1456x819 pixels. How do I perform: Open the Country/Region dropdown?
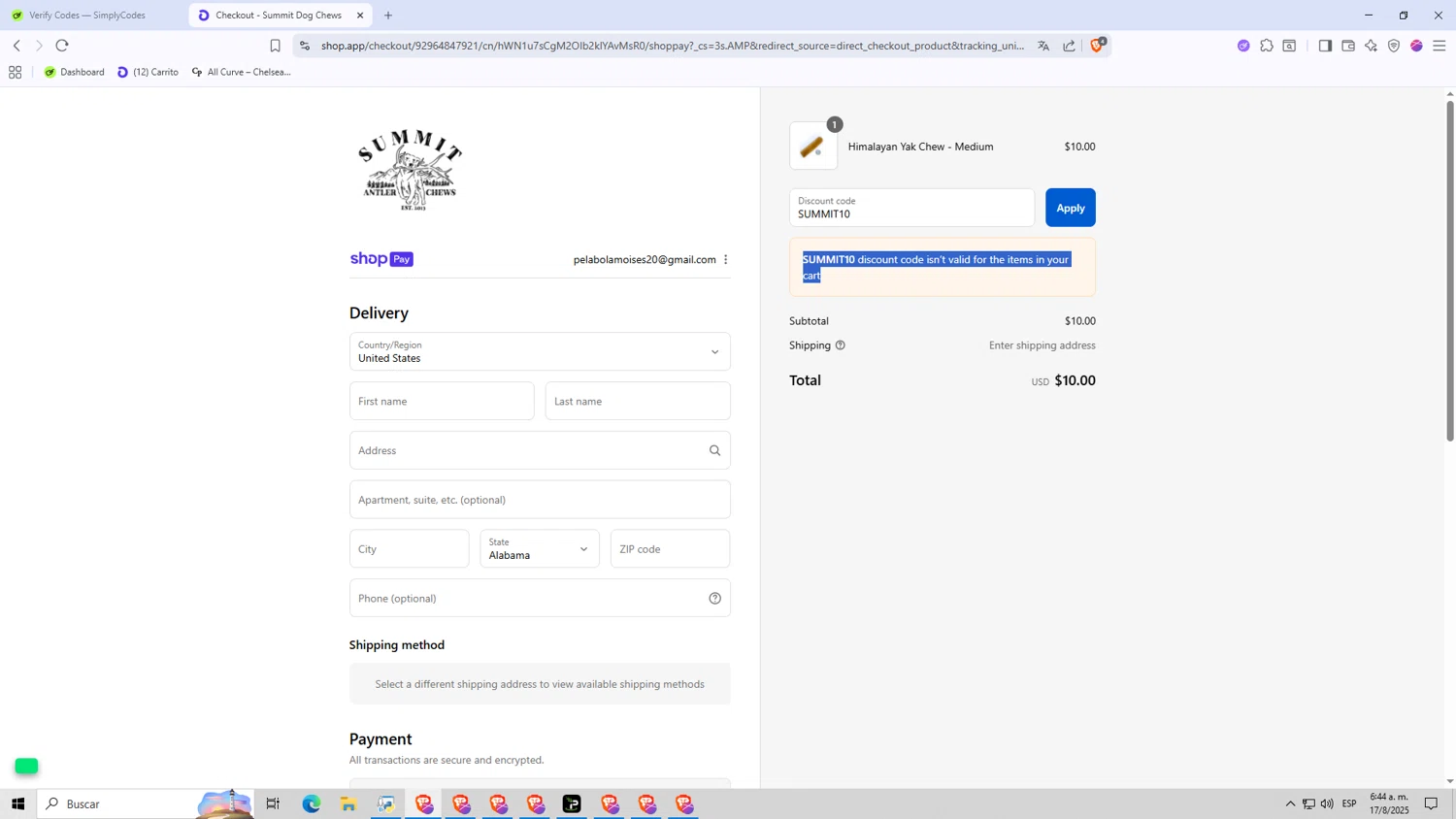540,351
